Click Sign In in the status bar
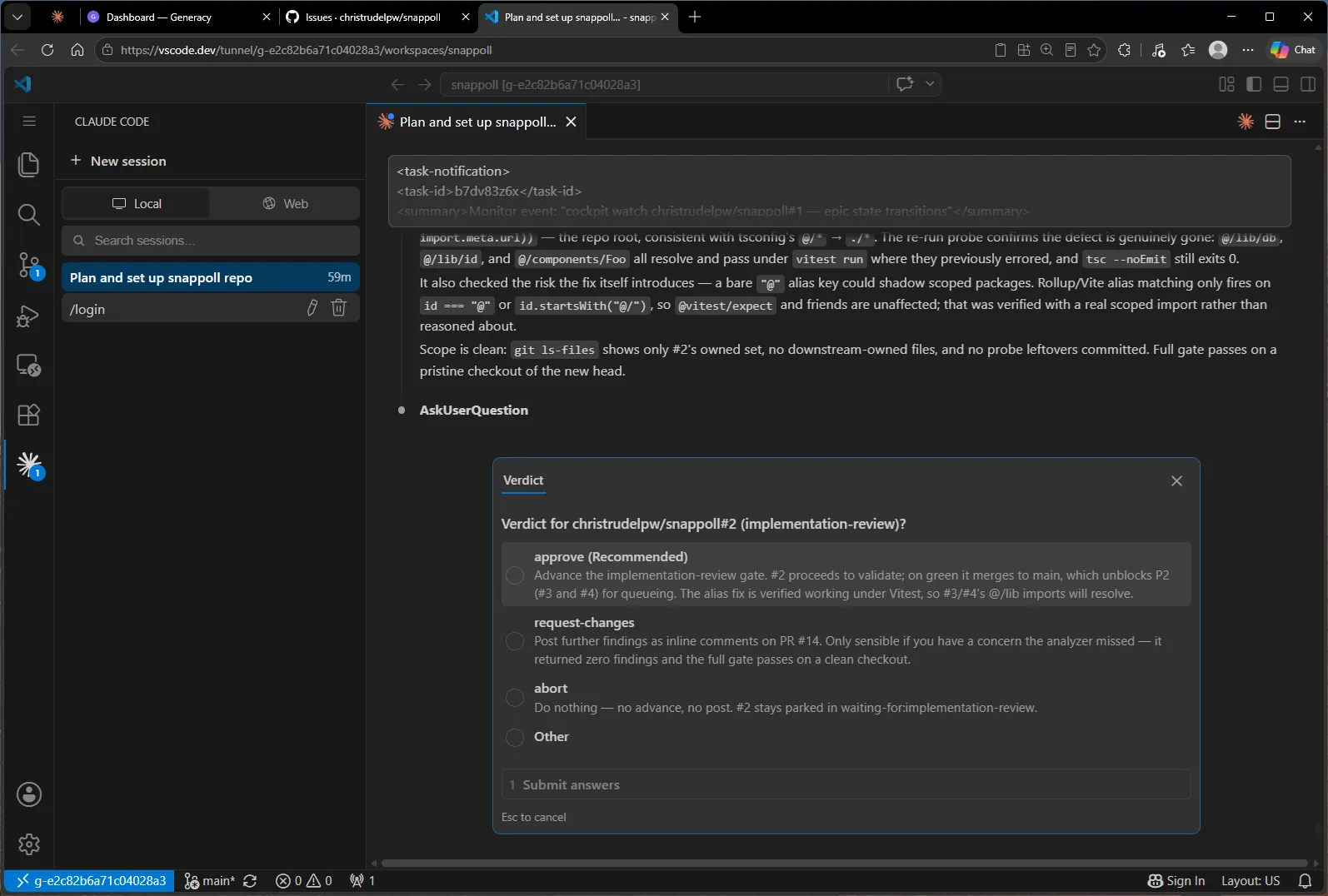 1176,881
